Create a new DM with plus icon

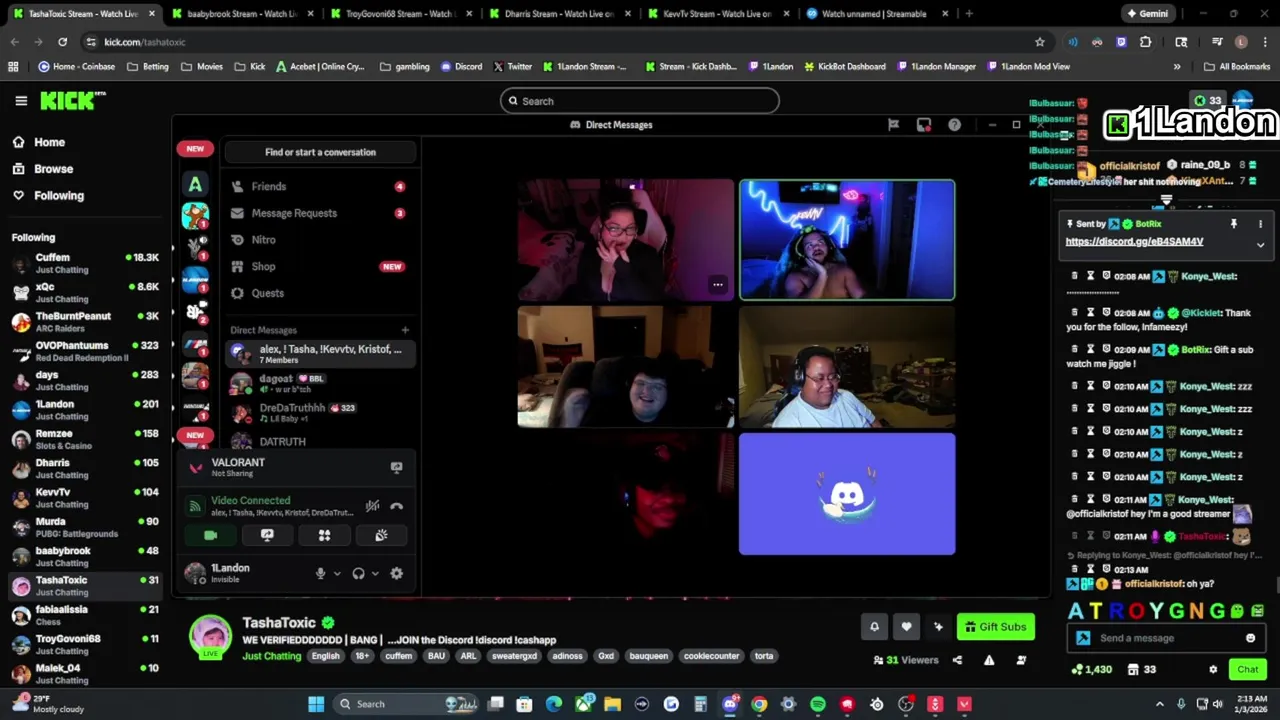coord(405,330)
